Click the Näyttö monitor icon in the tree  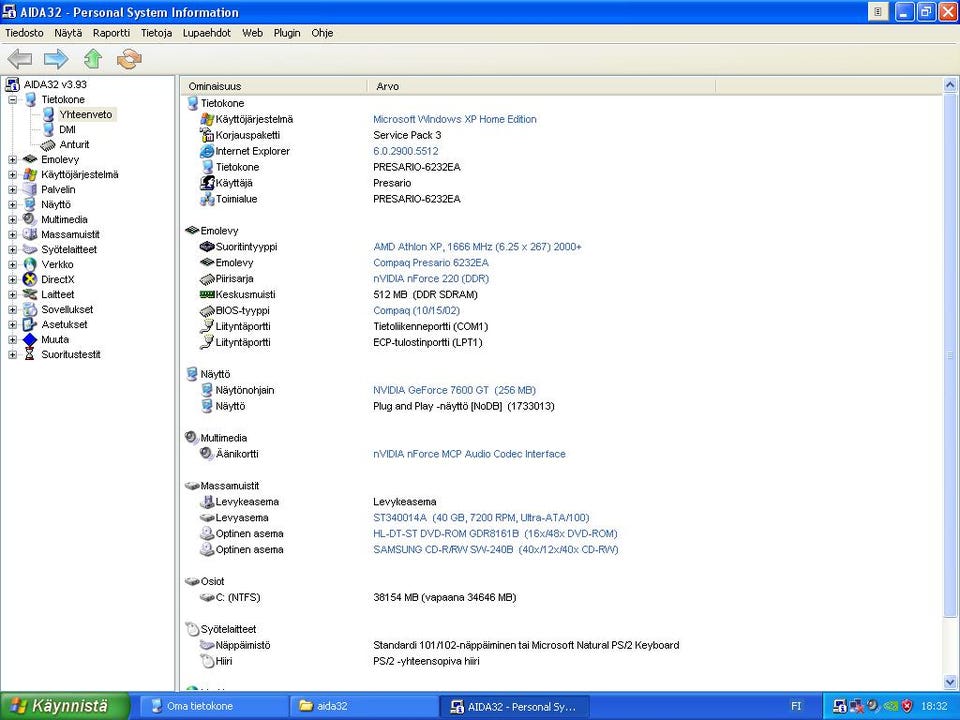point(30,204)
